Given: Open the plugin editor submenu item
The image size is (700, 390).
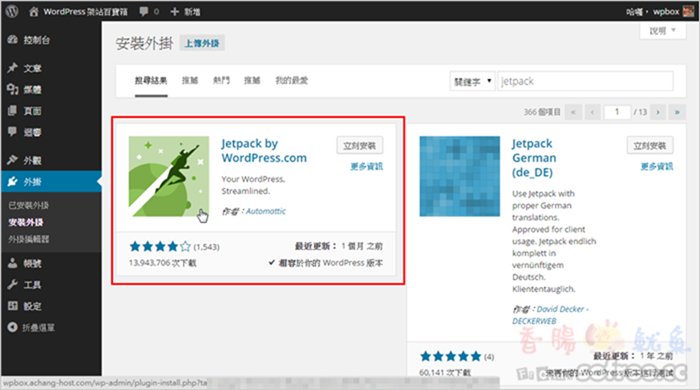Looking at the screenshot, I should coord(29,239).
